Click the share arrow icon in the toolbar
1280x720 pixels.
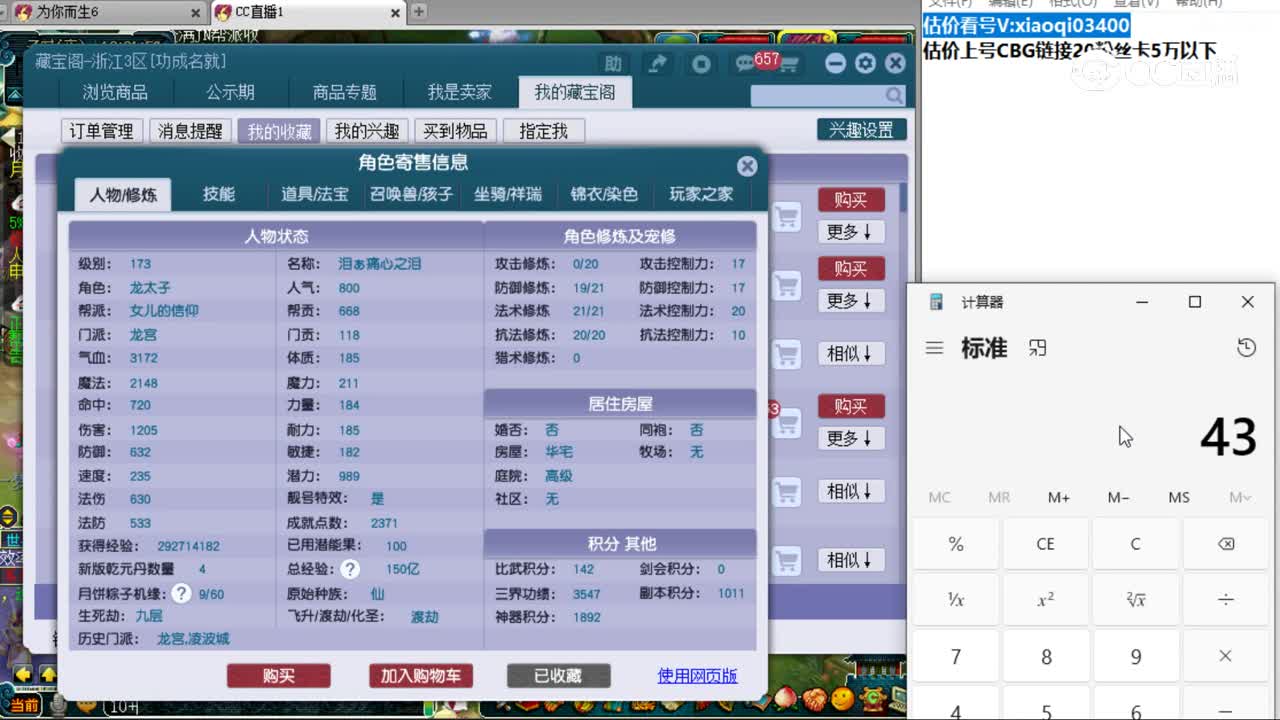point(658,62)
